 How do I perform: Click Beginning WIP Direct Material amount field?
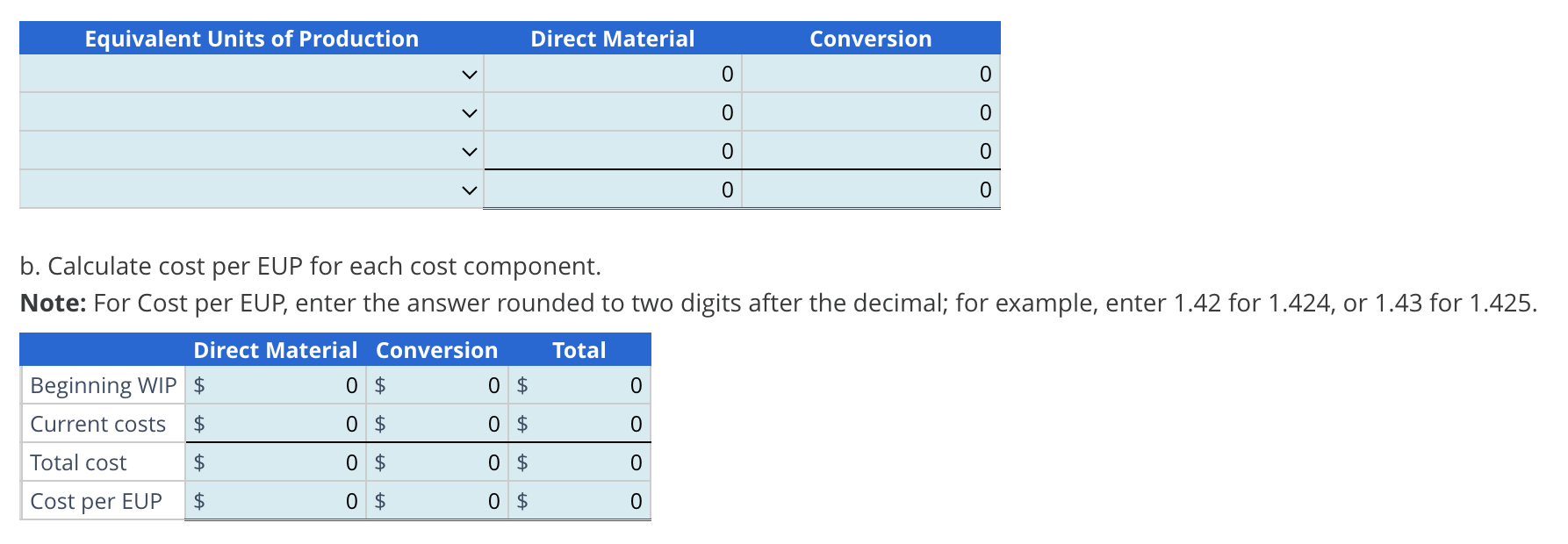pyautogui.click(x=281, y=384)
